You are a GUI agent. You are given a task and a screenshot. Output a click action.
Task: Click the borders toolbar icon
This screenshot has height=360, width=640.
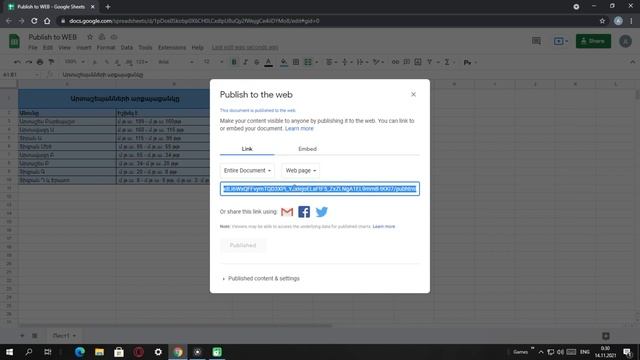[296, 62]
